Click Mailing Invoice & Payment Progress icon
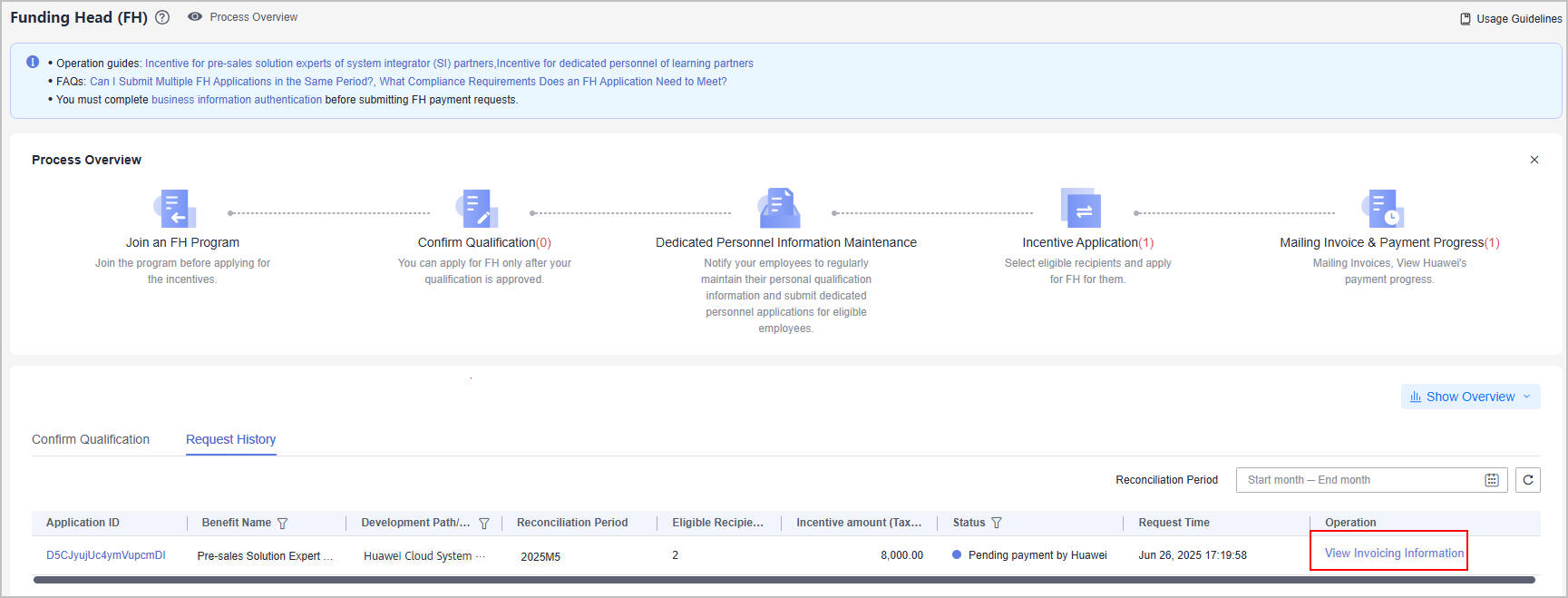1568x598 pixels. pos(1383,209)
